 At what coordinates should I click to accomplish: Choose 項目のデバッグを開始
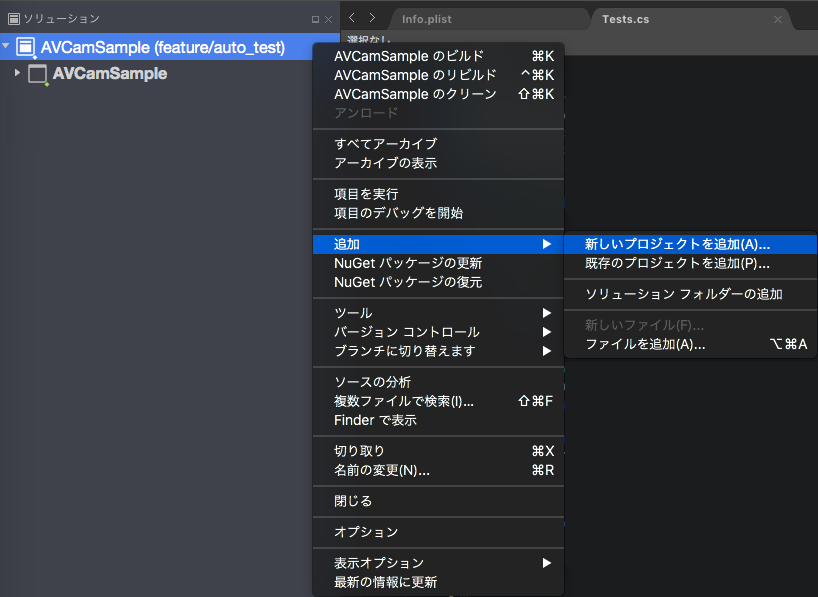pyautogui.click(x=438, y=213)
